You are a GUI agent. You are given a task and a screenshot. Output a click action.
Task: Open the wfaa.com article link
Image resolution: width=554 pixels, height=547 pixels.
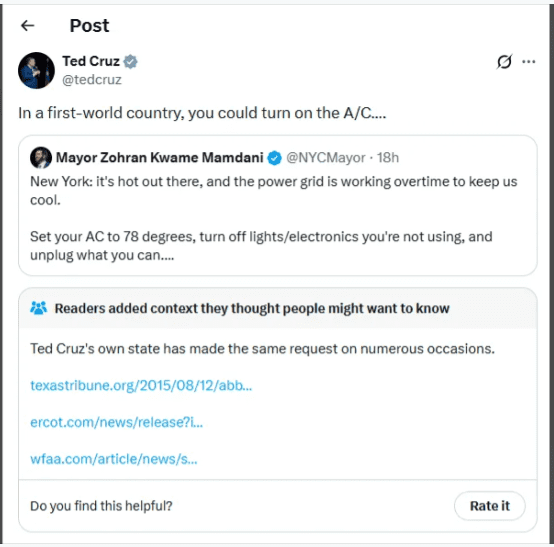114,459
